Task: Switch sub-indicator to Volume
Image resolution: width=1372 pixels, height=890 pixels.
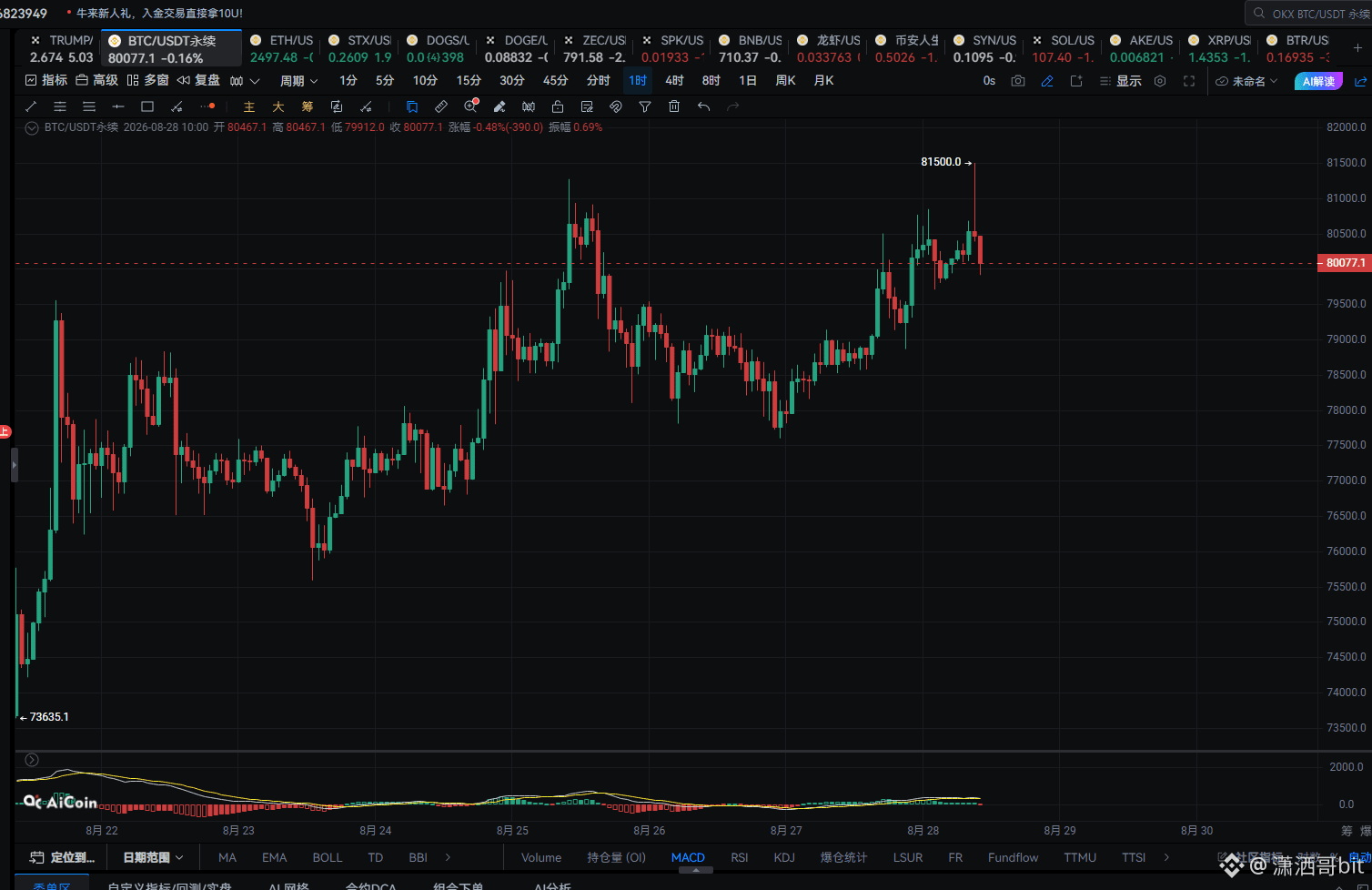Action: pos(541,857)
